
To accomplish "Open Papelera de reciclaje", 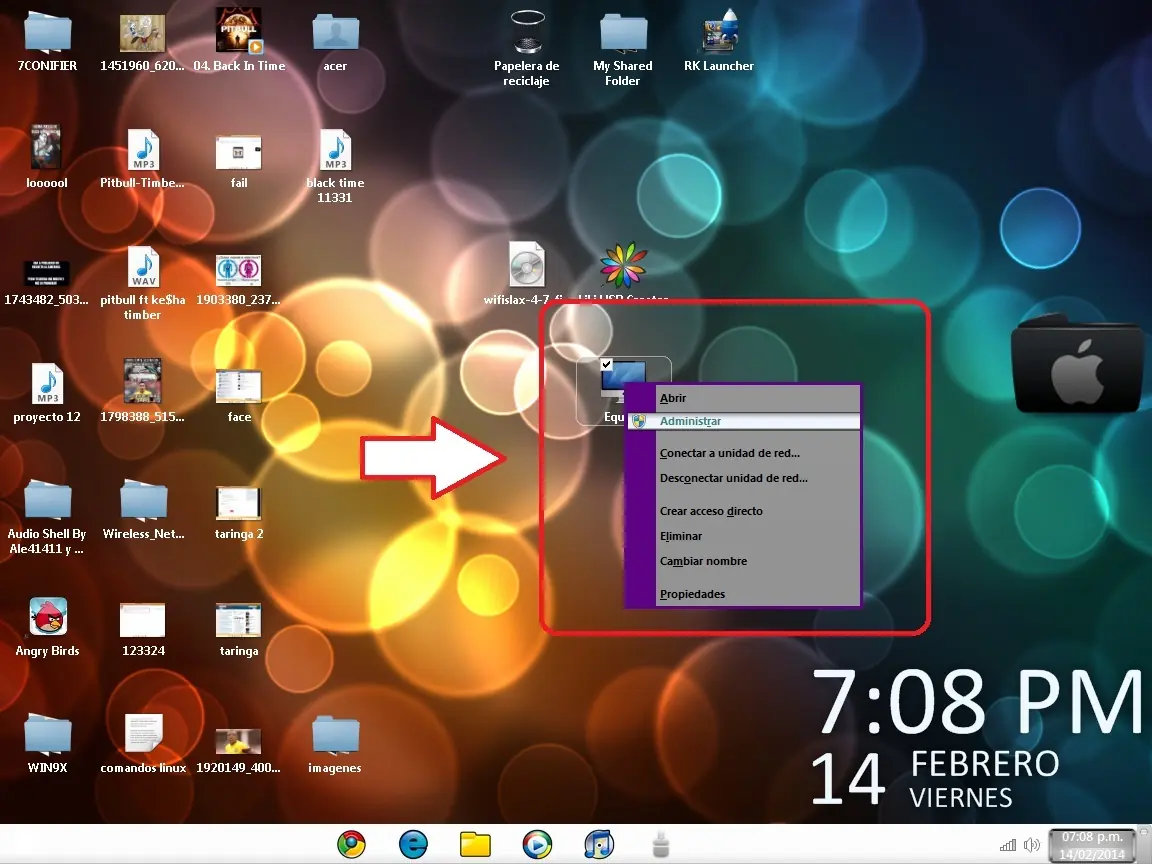I will (527, 32).
